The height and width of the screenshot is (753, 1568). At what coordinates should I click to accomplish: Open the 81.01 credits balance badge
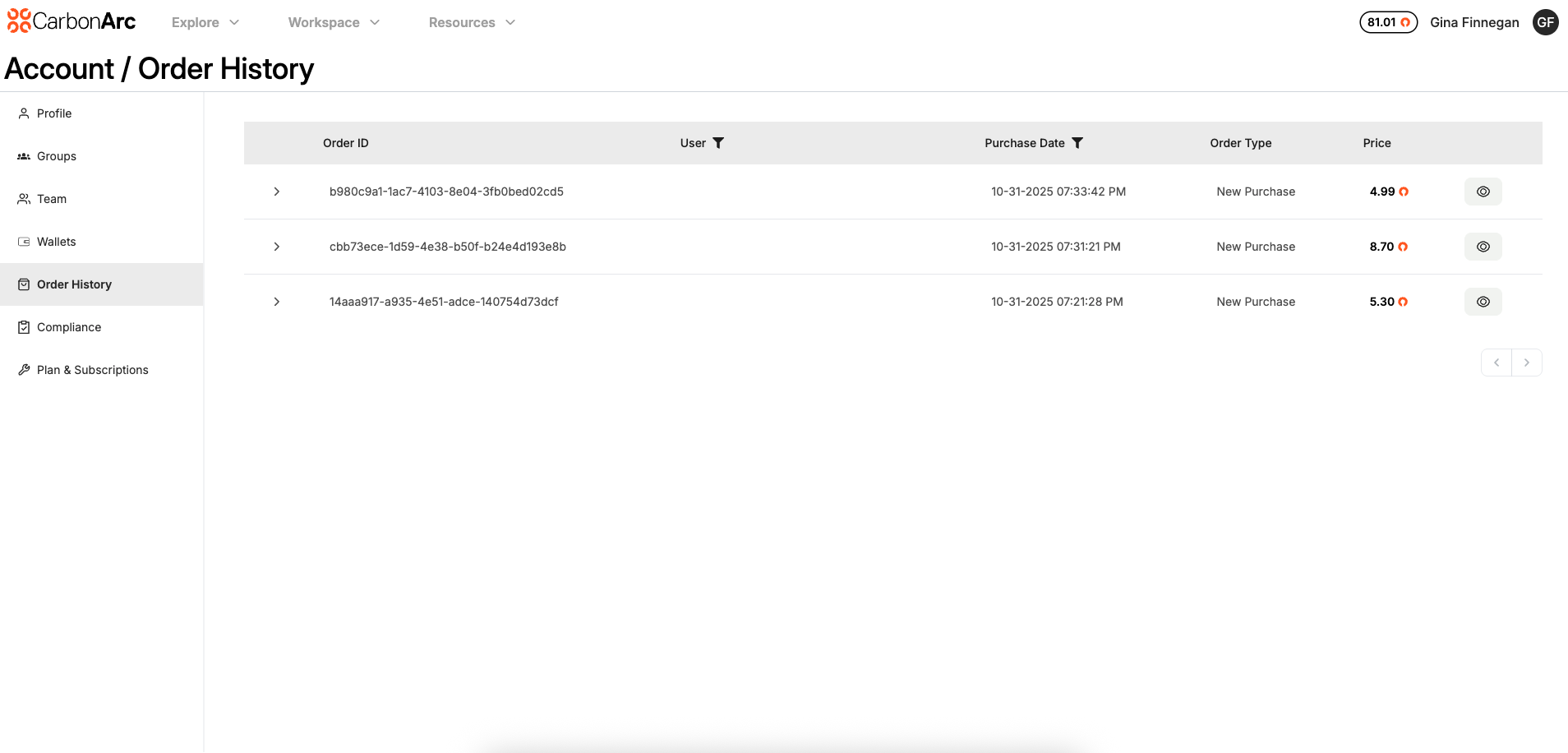[x=1388, y=22]
